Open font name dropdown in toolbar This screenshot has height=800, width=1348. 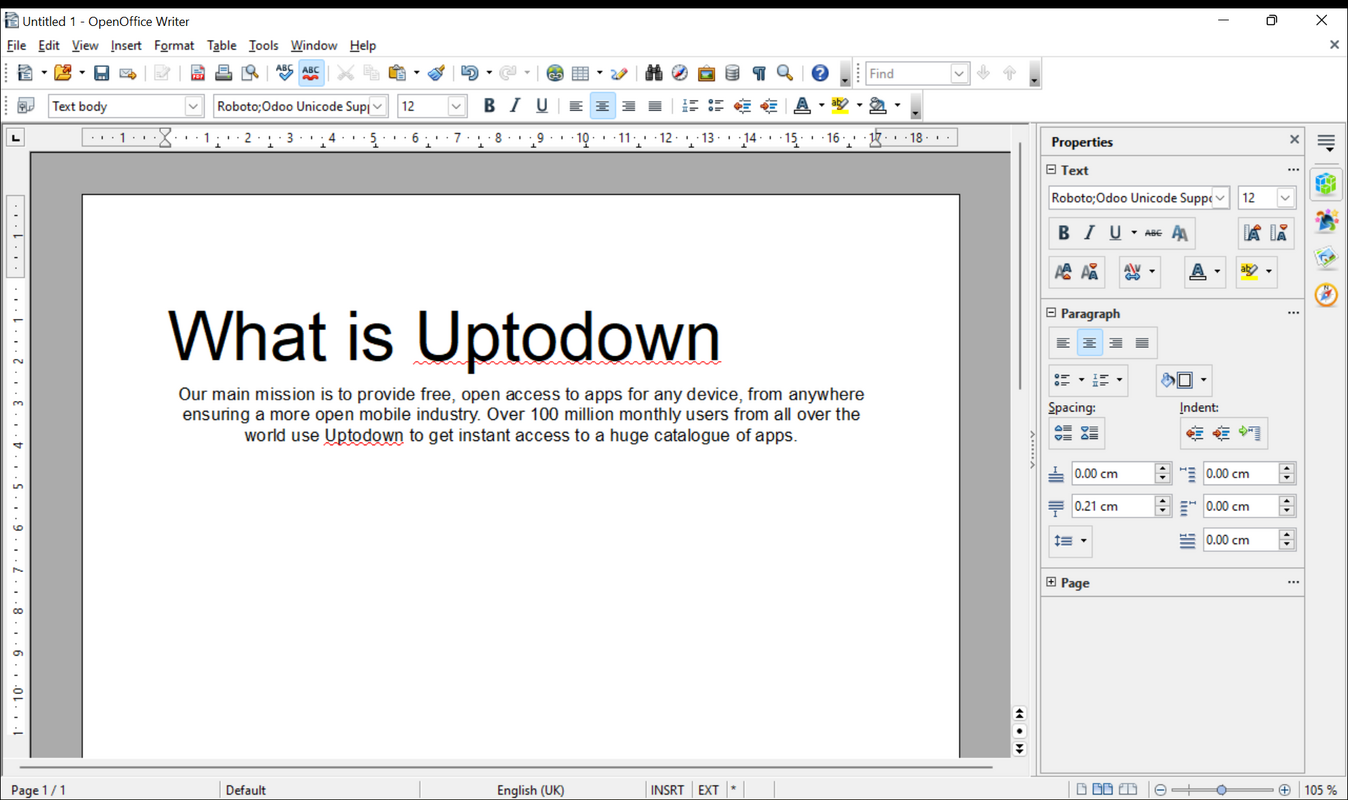(378, 106)
